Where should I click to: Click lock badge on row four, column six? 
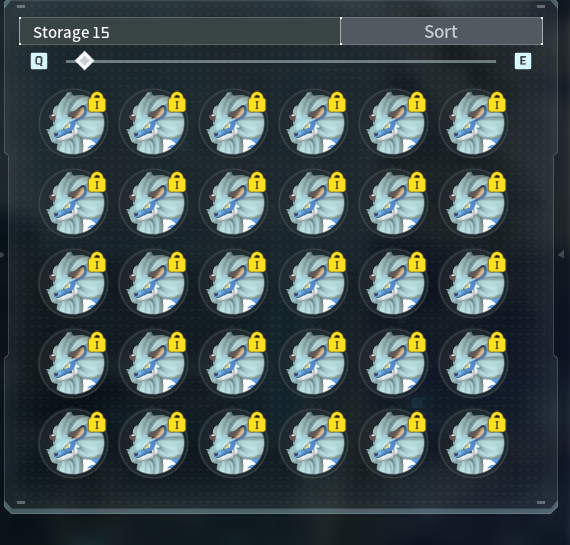pyautogui.click(x=497, y=342)
